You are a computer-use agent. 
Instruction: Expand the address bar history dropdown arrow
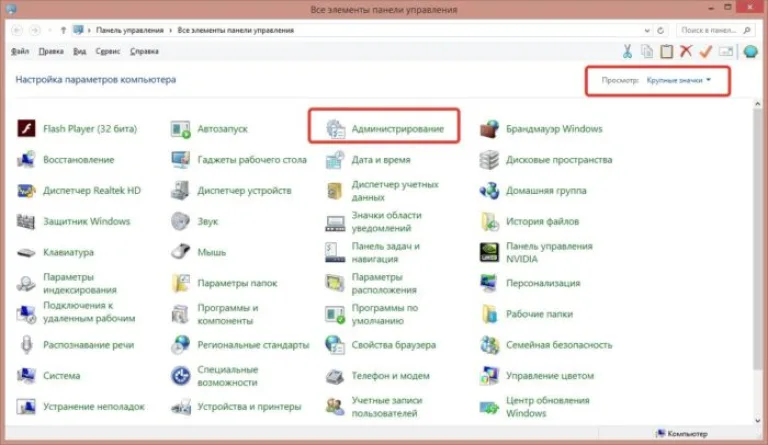(x=647, y=30)
